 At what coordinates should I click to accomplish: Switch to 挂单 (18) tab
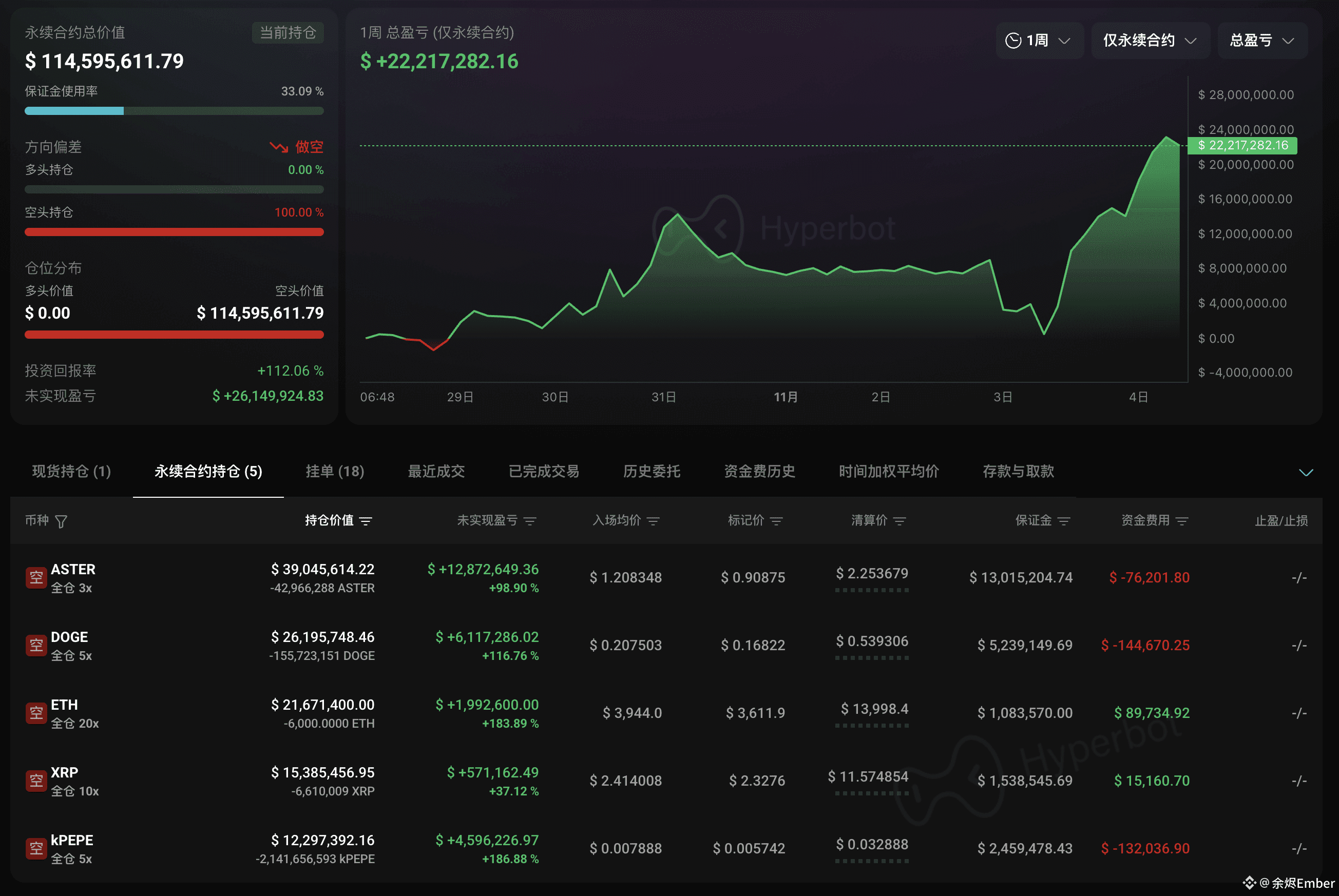point(335,472)
